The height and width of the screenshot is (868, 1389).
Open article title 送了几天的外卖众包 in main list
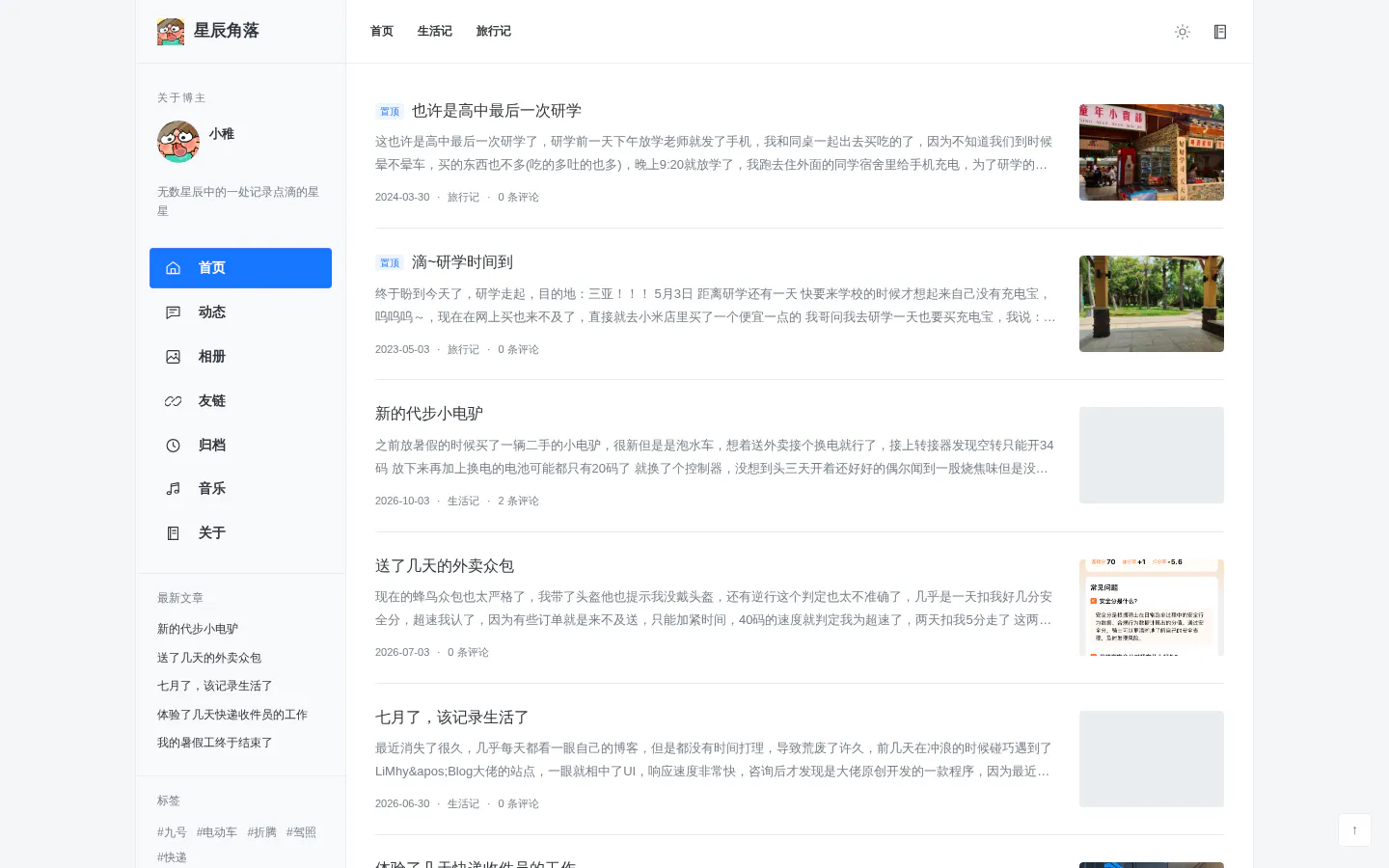coord(445,566)
